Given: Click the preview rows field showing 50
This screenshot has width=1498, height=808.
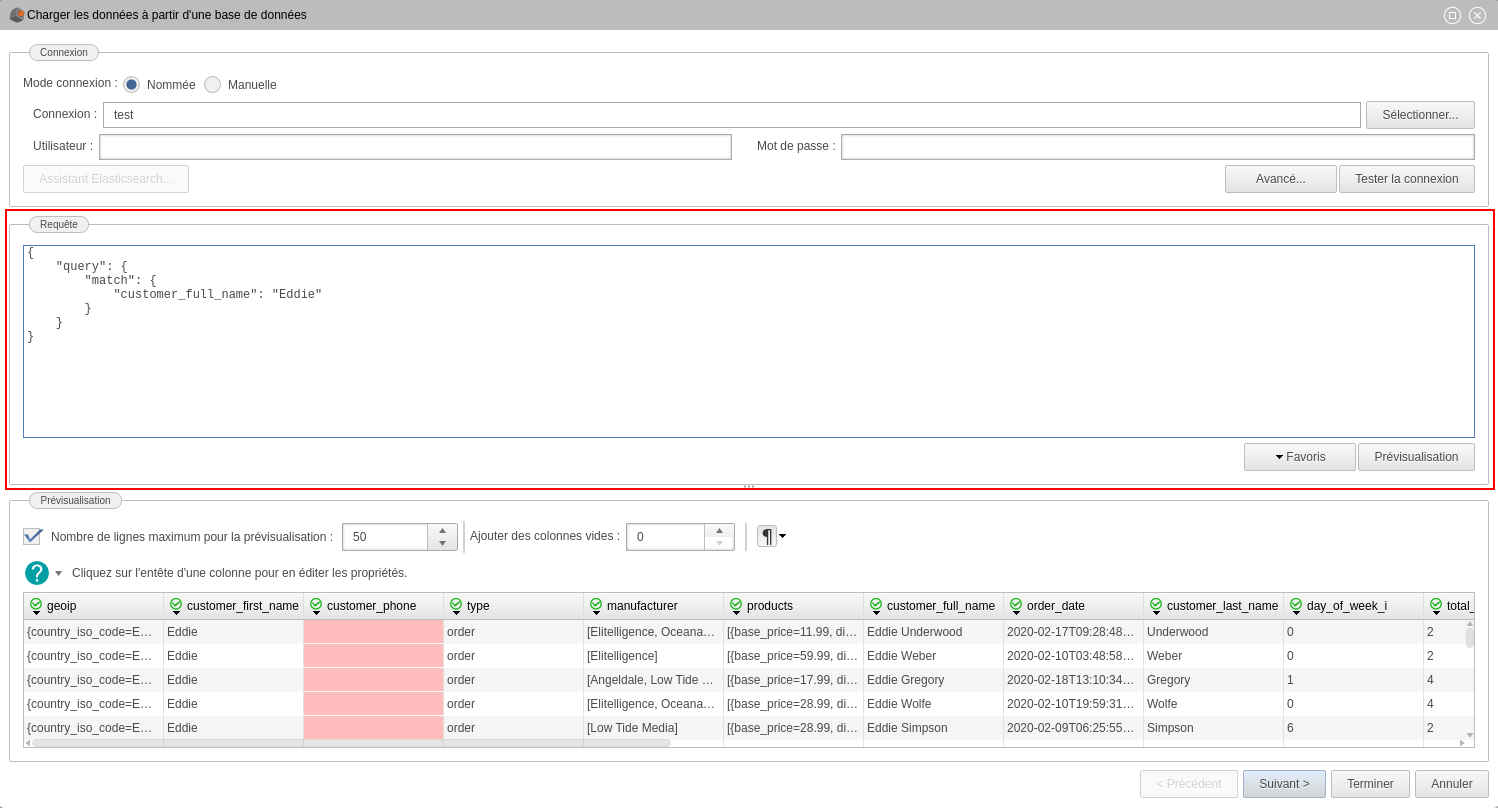Looking at the screenshot, I should point(385,537).
